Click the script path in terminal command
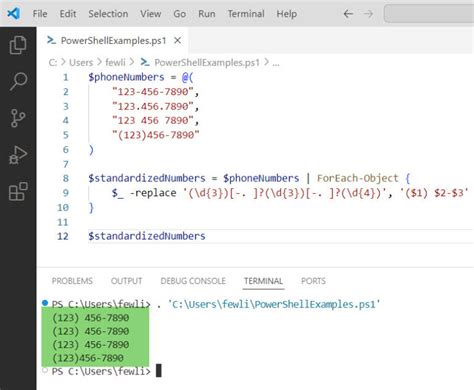Screen dimensions: 474x390 click(x=274, y=304)
